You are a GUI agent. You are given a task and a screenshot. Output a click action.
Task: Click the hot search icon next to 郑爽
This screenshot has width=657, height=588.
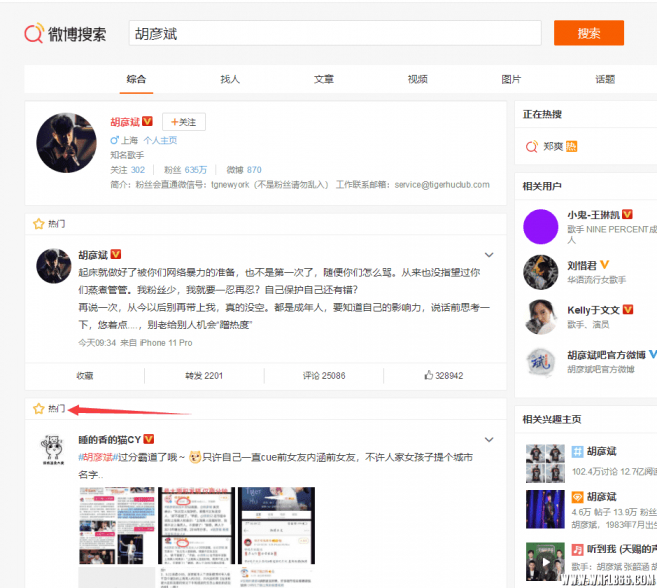[x=531, y=147]
